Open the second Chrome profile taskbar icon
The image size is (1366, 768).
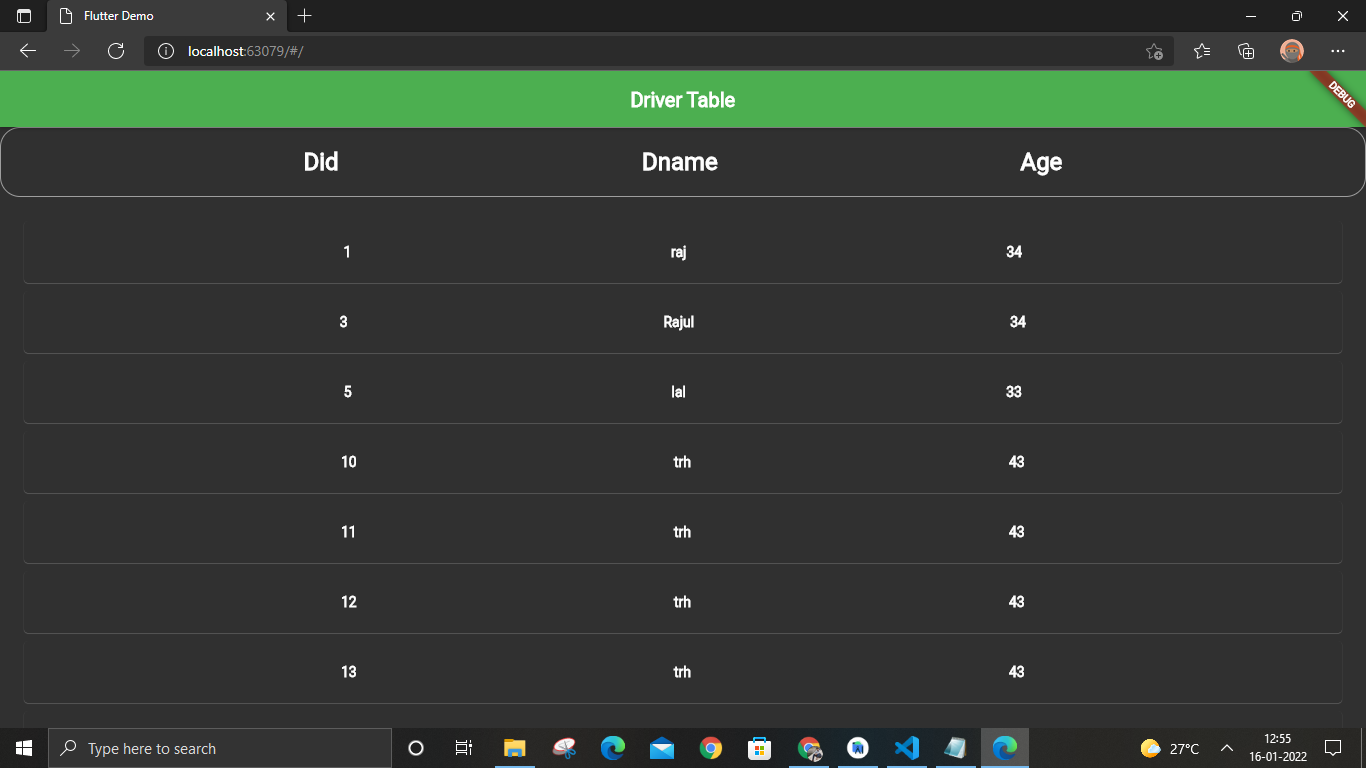(809, 748)
